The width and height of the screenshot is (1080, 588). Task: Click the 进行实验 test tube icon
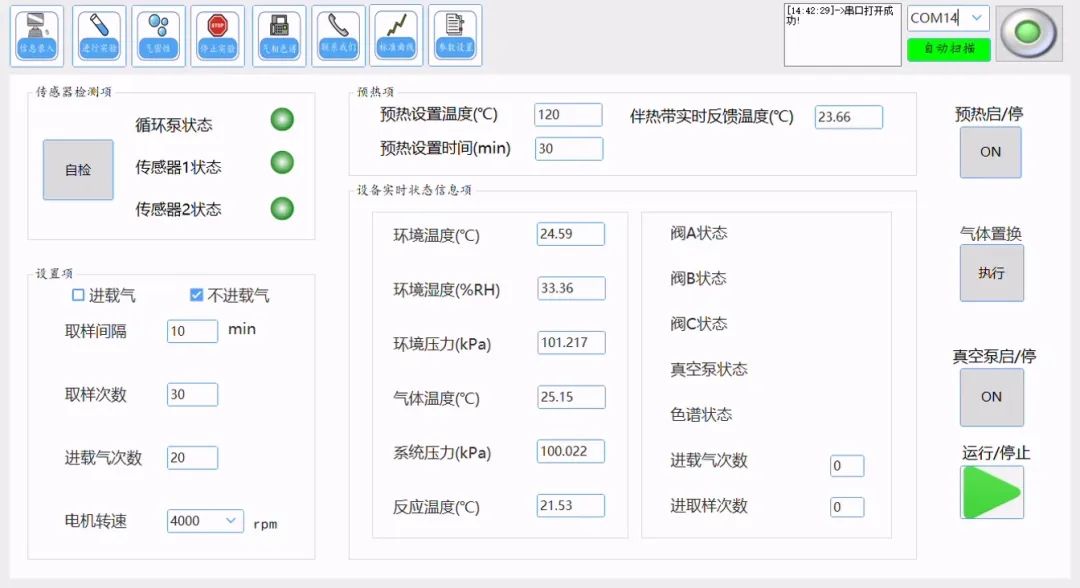99,36
